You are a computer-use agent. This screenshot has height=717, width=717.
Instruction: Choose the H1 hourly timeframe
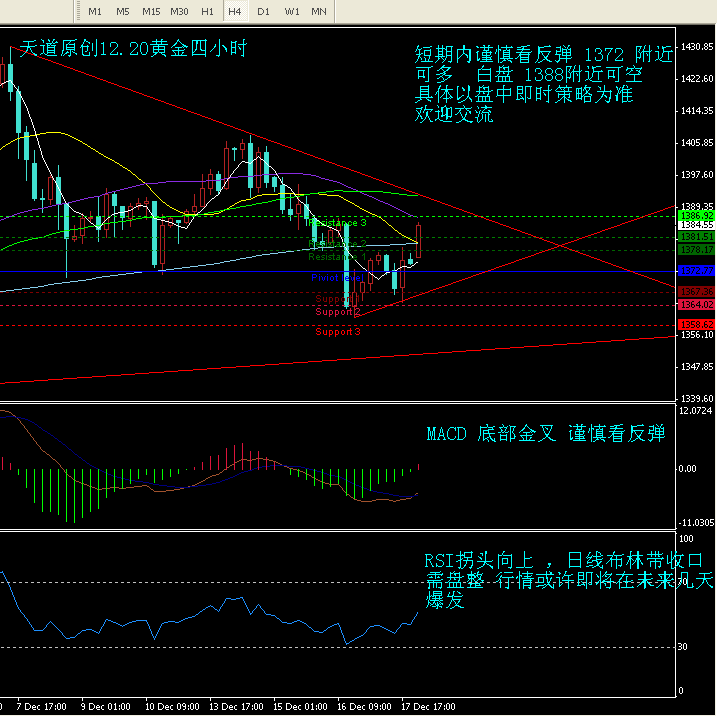pos(207,11)
